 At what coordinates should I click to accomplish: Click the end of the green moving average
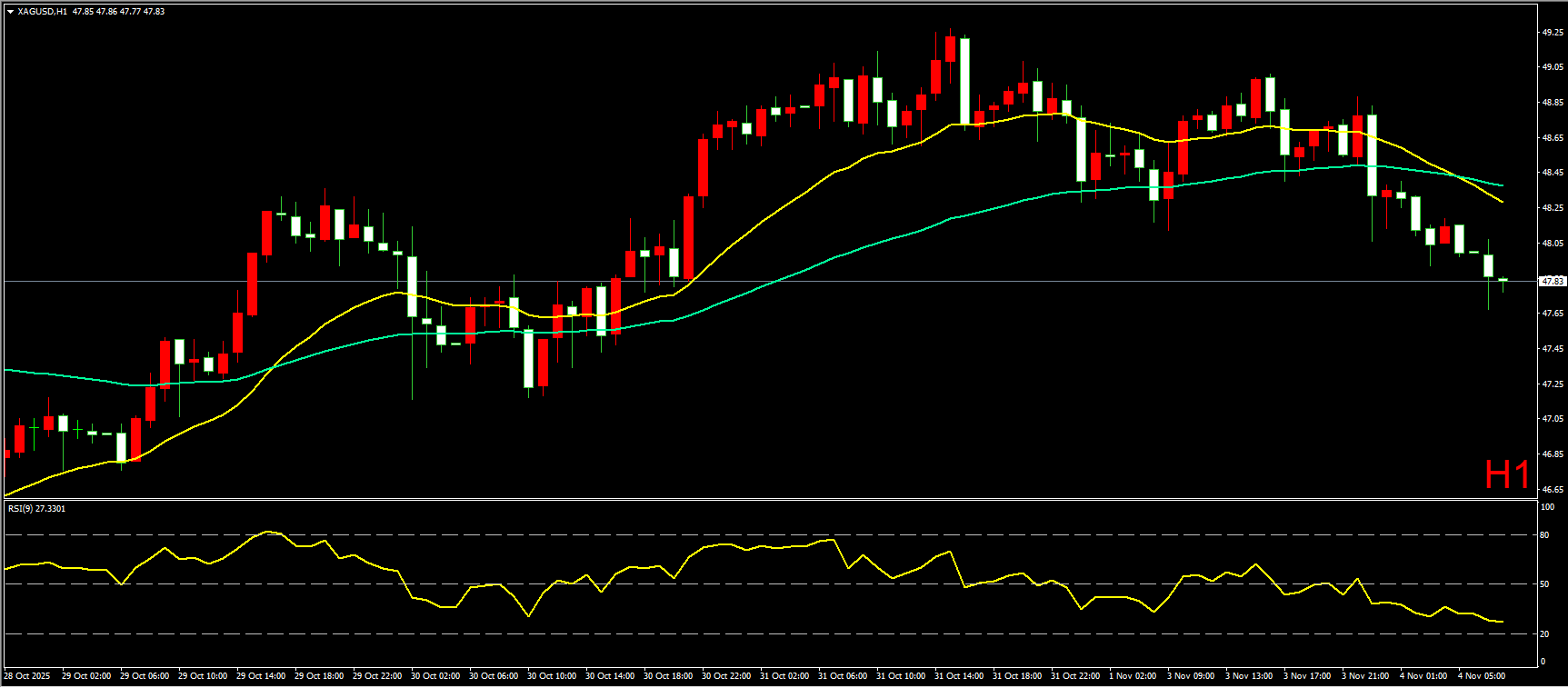[1502, 185]
